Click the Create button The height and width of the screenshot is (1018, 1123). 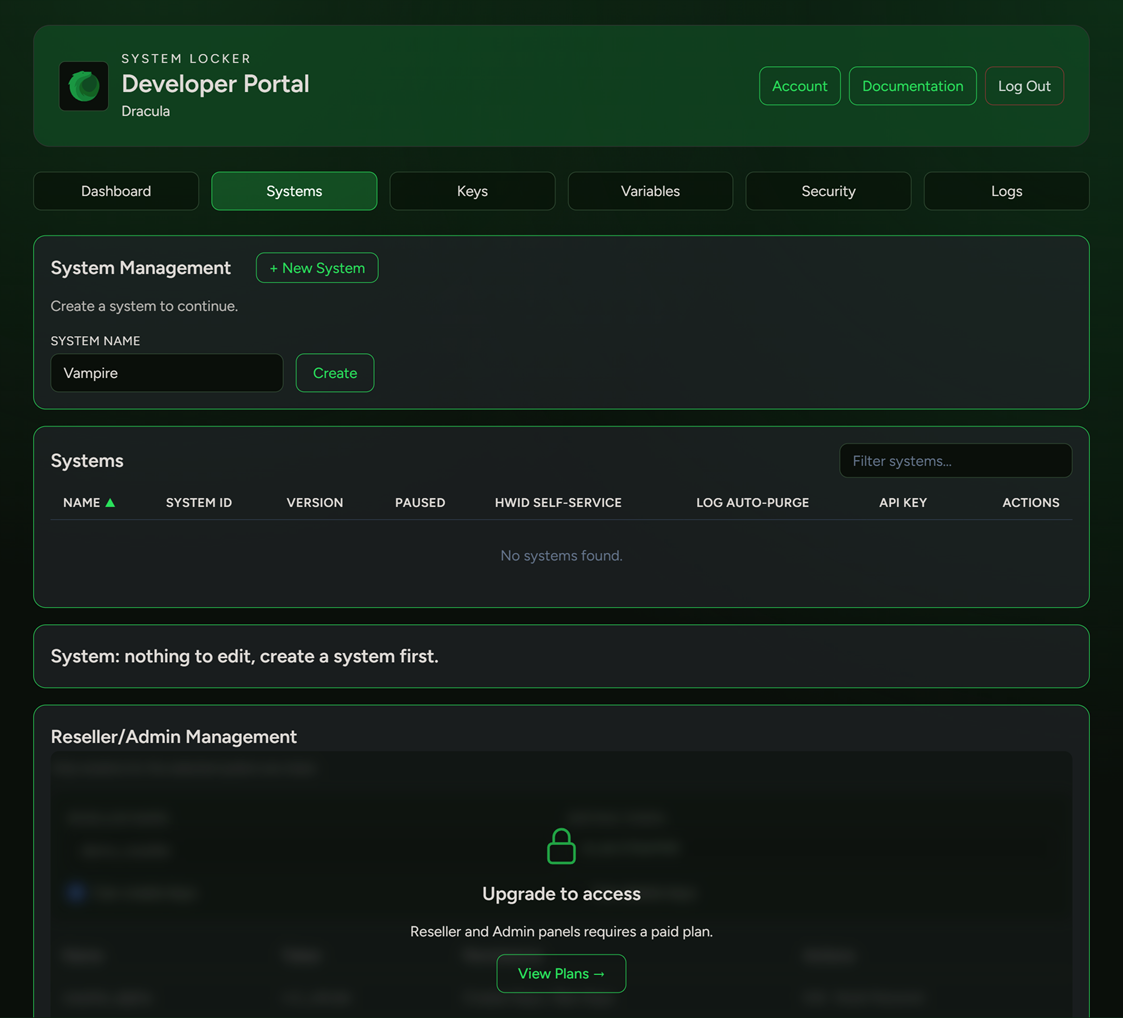click(x=335, y=373)
